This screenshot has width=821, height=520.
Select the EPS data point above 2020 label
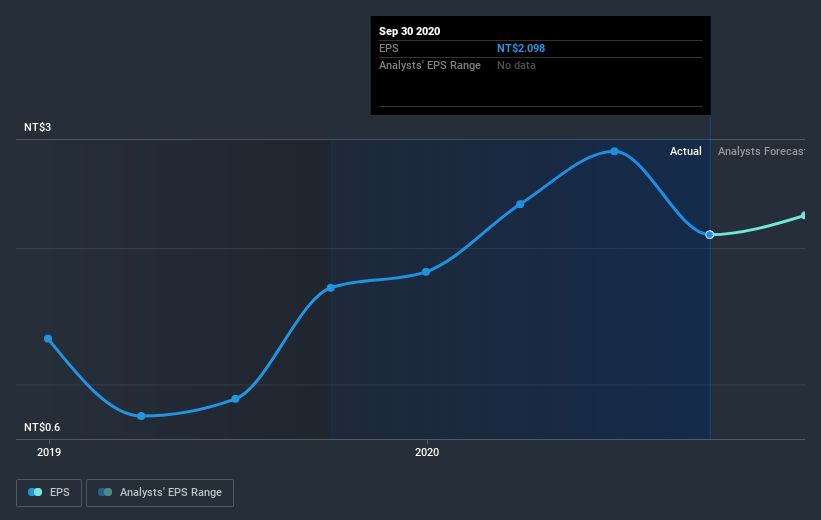pyautogui.click(x=426, y=272)
